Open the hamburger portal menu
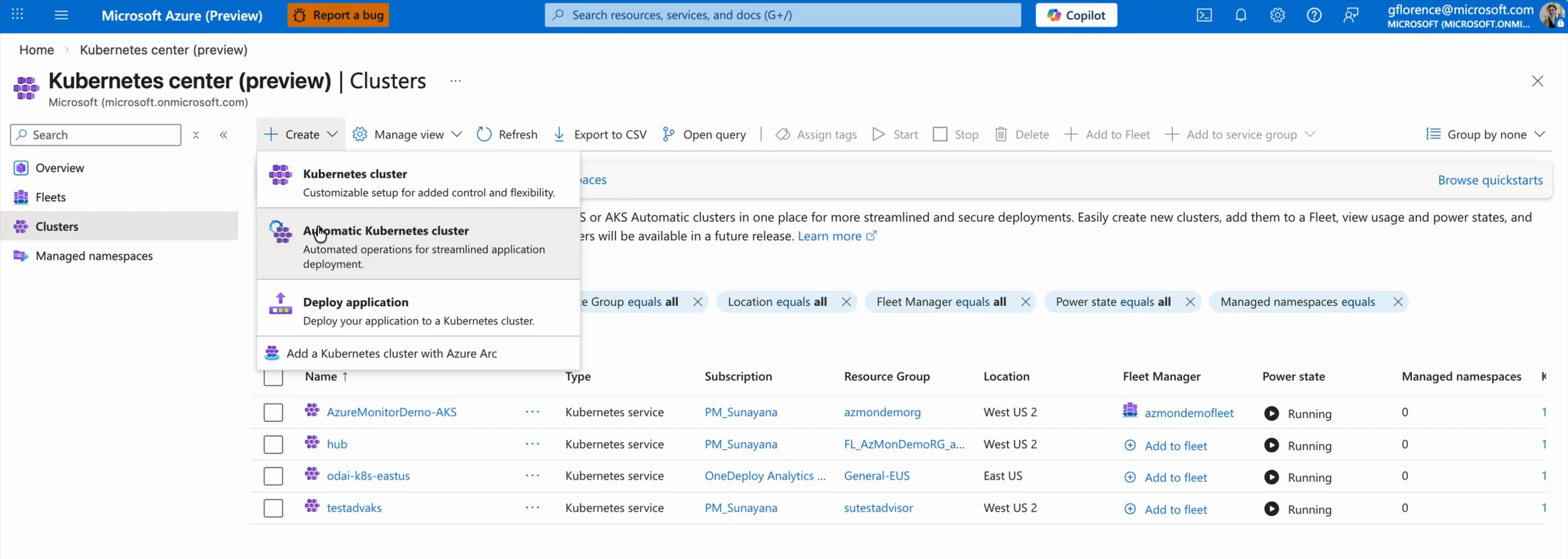Image resolution: width=1568 pixels, height=559 pixels. (61, 14)
